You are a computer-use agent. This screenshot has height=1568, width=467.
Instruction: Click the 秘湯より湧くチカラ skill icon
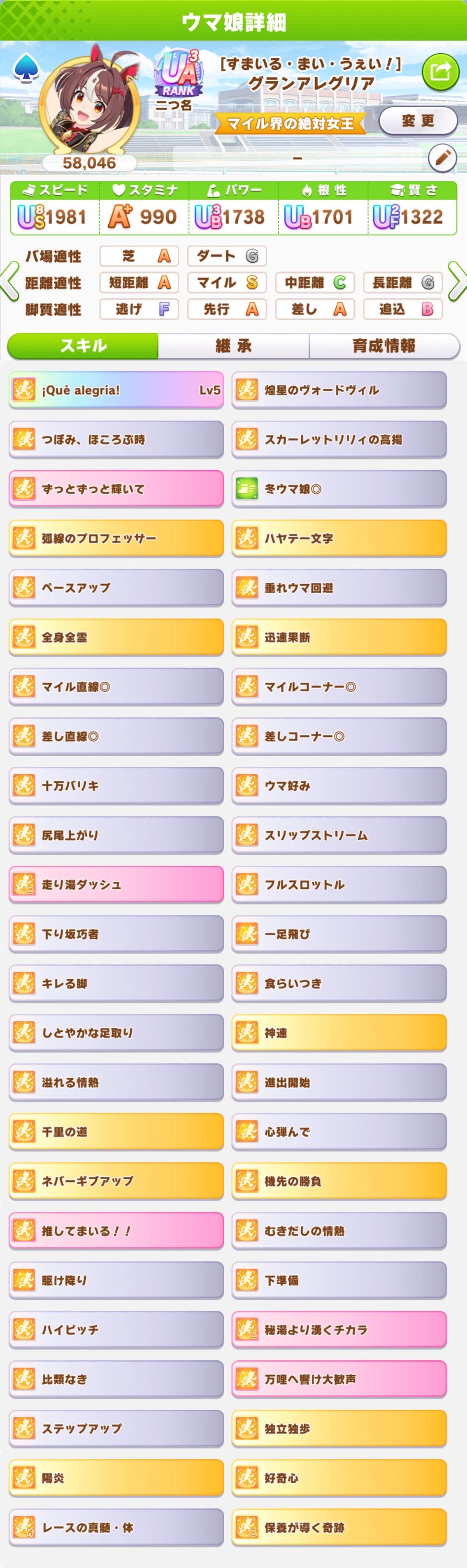point(247,1329)
